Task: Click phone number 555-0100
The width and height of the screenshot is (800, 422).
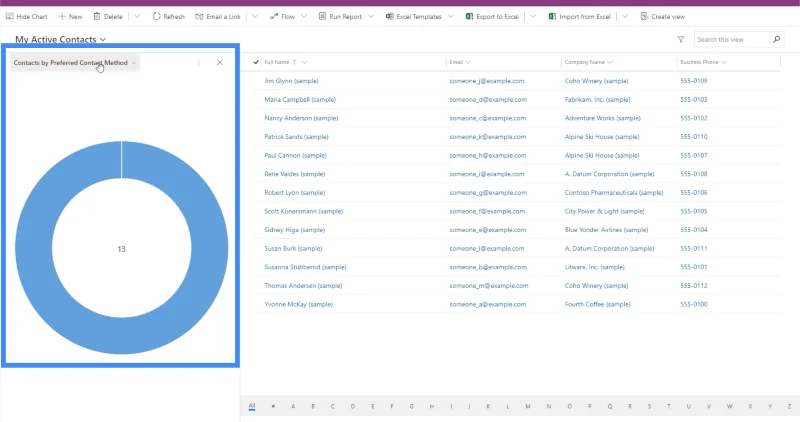Action: pyautogui.click(x=694, y=304)
